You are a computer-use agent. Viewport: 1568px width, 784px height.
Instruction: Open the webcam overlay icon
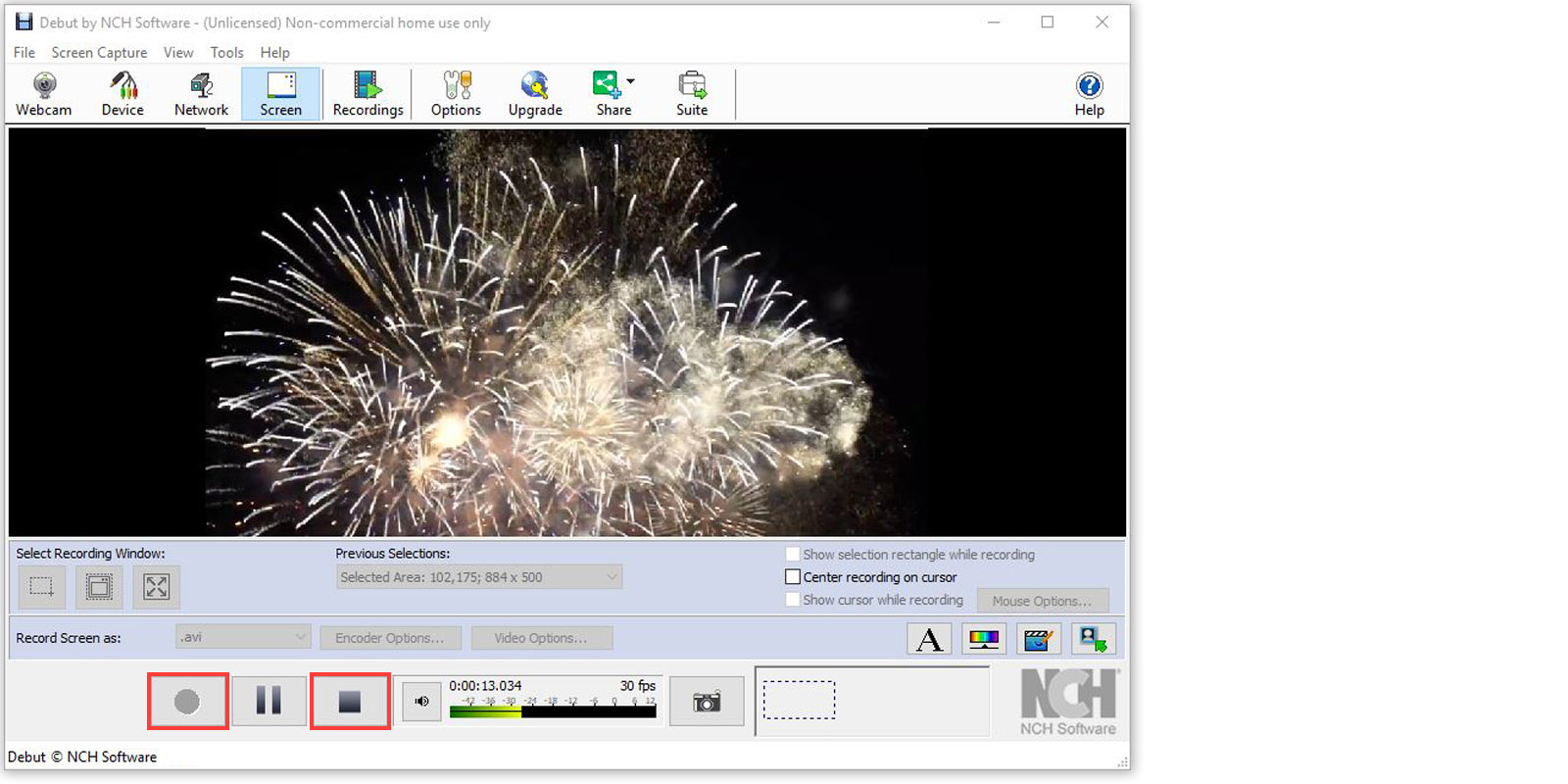click(x=1093, y=639)
